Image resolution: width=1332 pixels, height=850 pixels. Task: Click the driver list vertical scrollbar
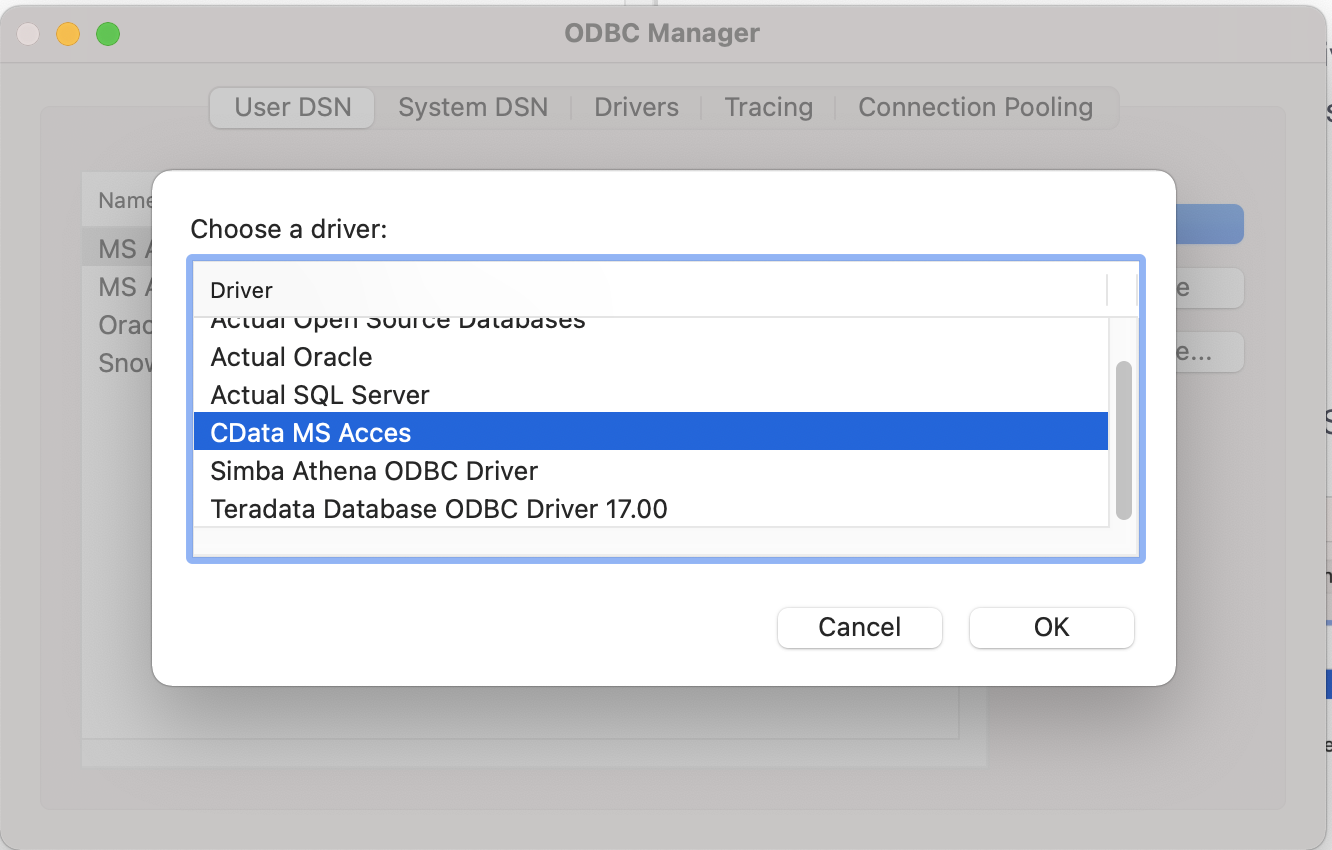tap(1124, 440)
